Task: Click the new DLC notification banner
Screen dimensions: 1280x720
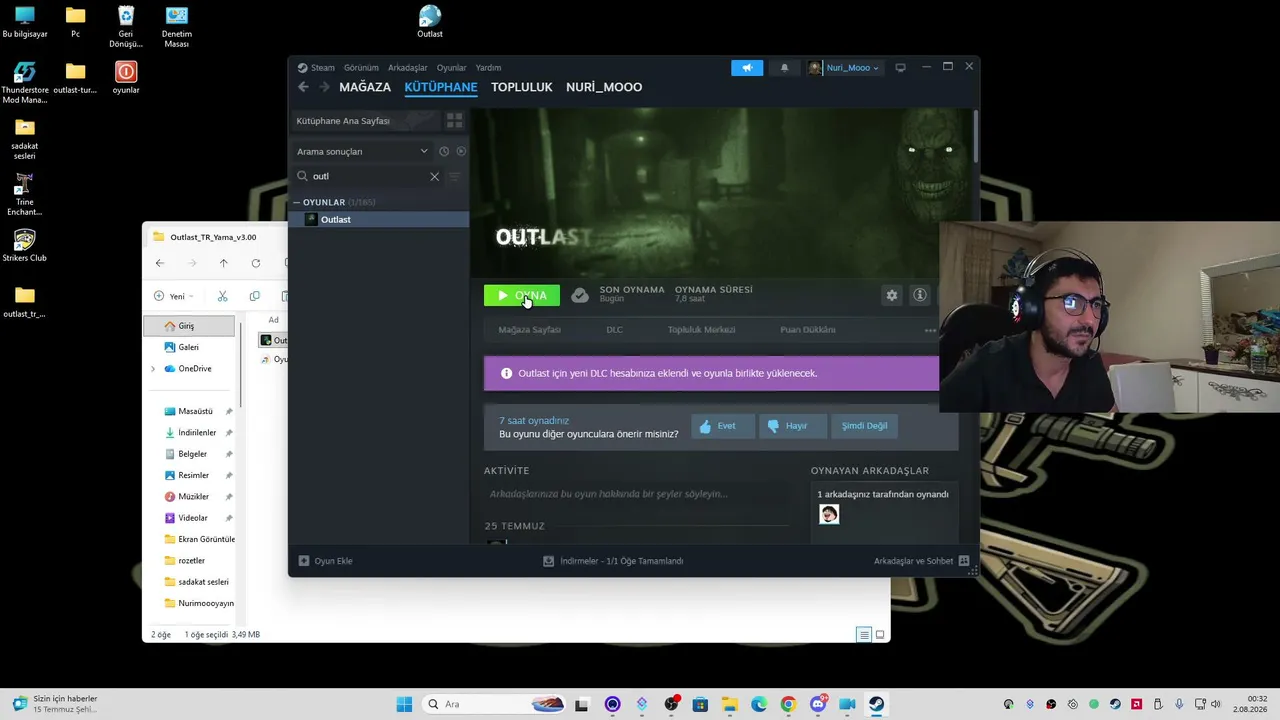Action: pyautogui.click(x=711, y=373)
